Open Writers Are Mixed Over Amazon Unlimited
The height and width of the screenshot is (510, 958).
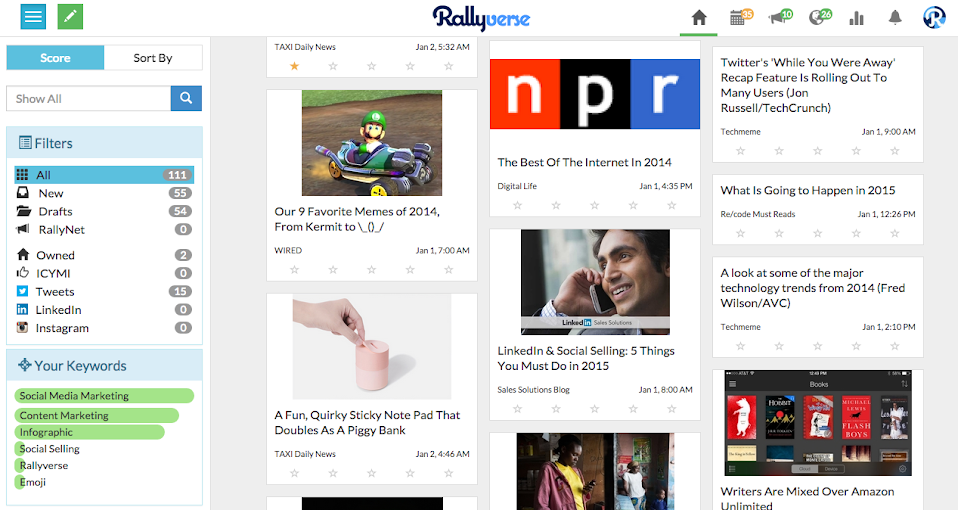(807, 498)
